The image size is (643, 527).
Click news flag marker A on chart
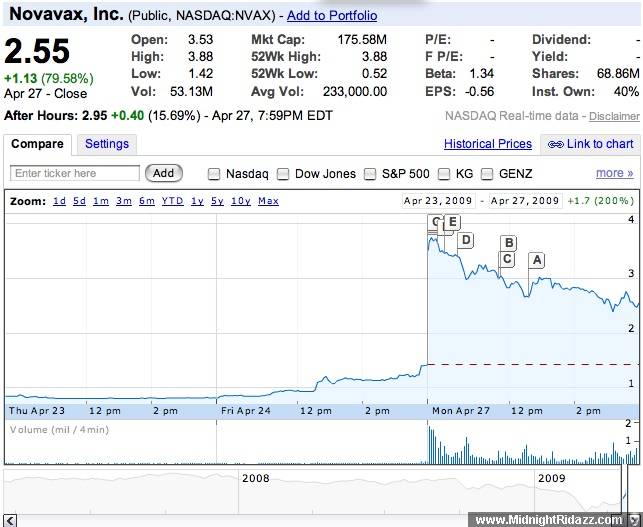pyautogui.click(x=536, y=260)
